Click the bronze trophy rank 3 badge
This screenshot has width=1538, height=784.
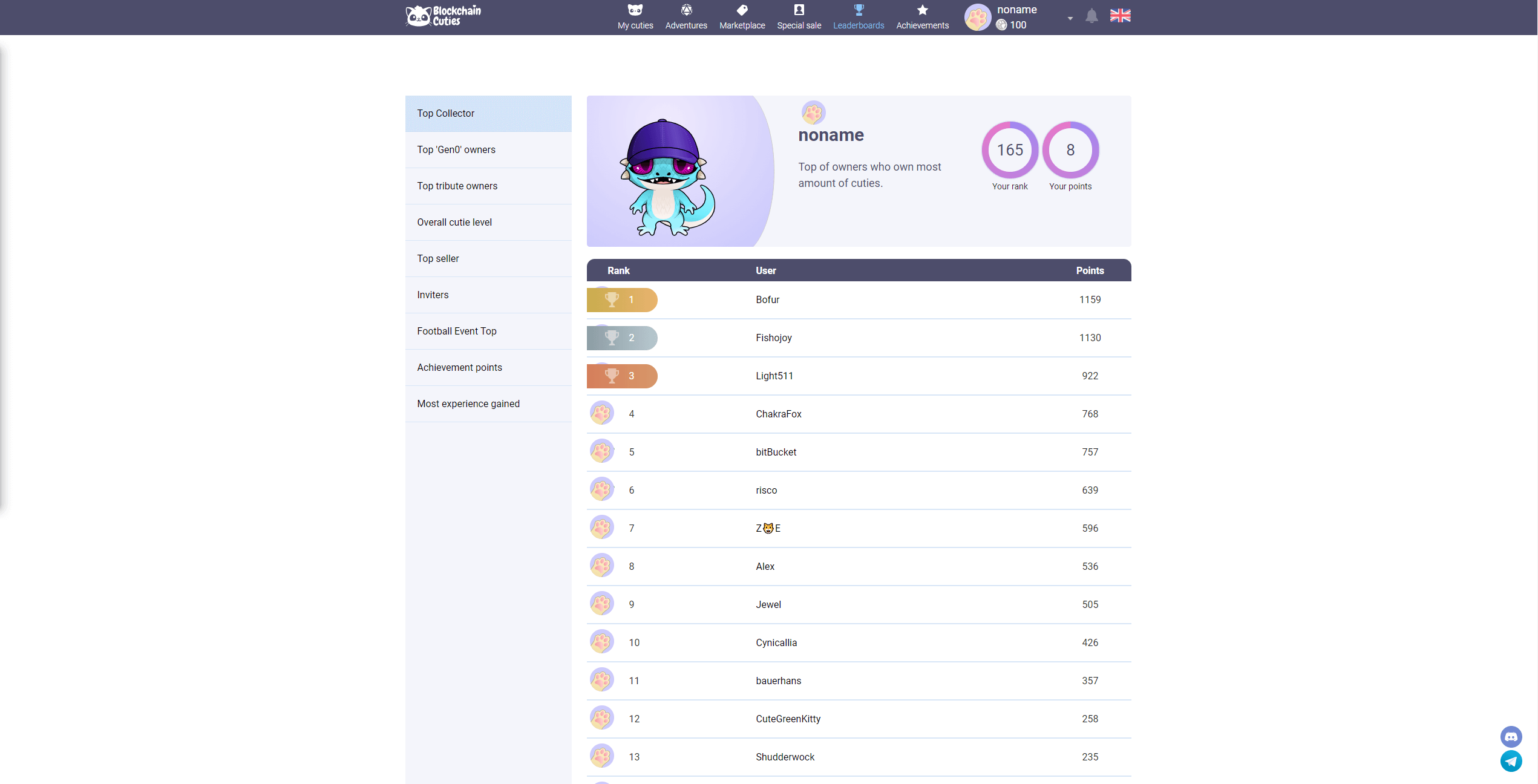coord(622,376)
